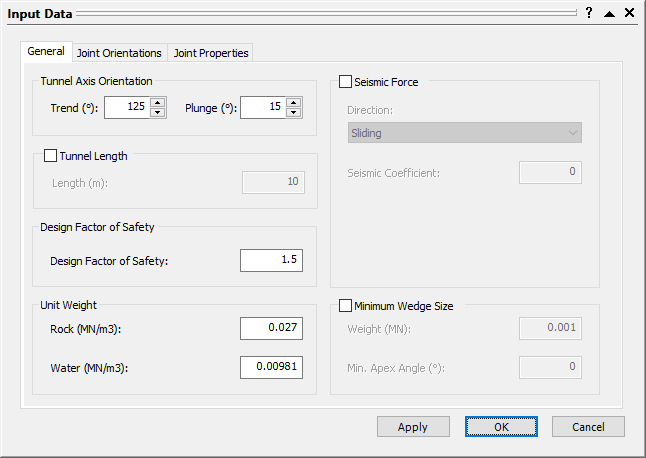Close the Input Data dialog

(x=629, y=13)
